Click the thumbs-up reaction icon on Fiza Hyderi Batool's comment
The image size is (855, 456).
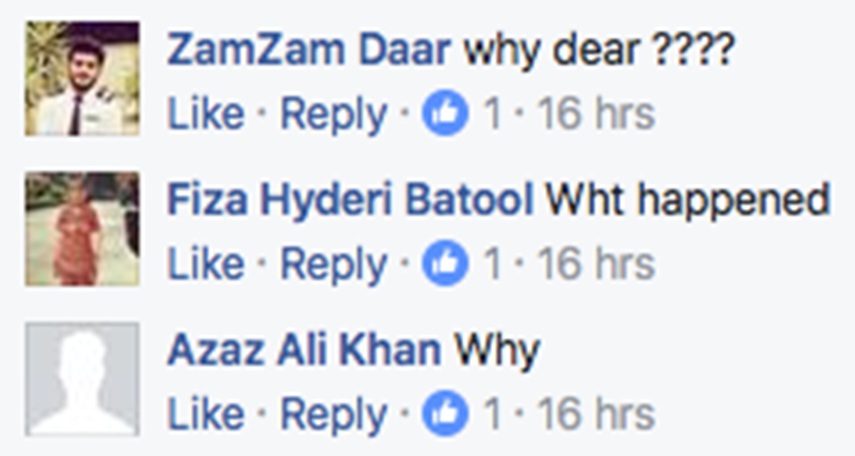point(445,263)
